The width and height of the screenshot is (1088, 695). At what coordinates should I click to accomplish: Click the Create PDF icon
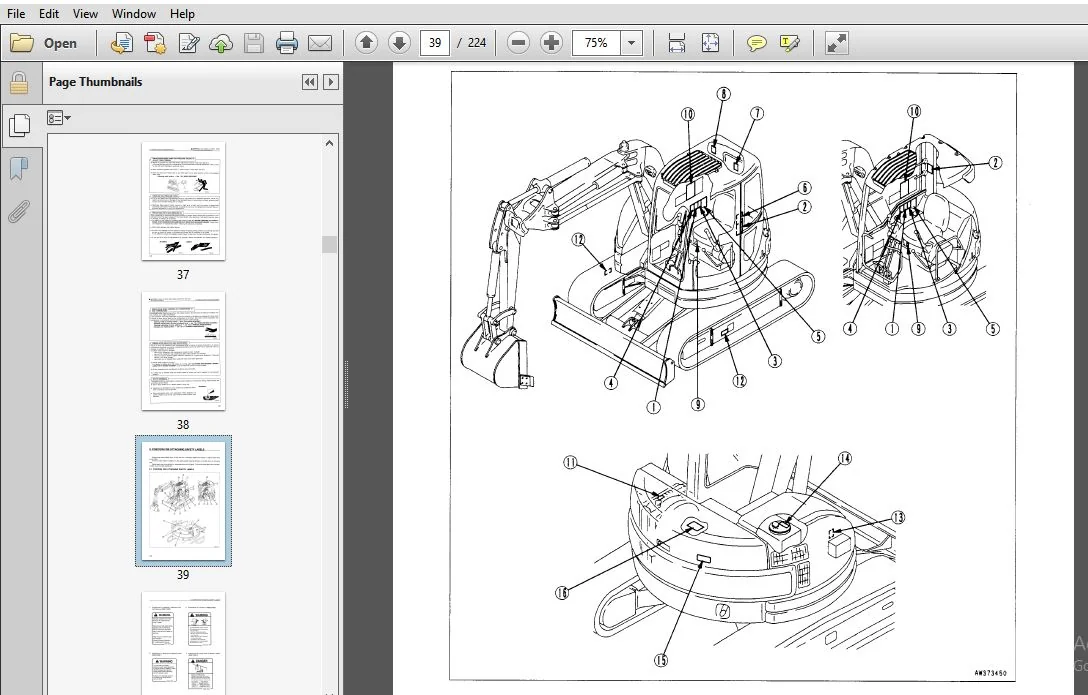(x=121, y=43)
